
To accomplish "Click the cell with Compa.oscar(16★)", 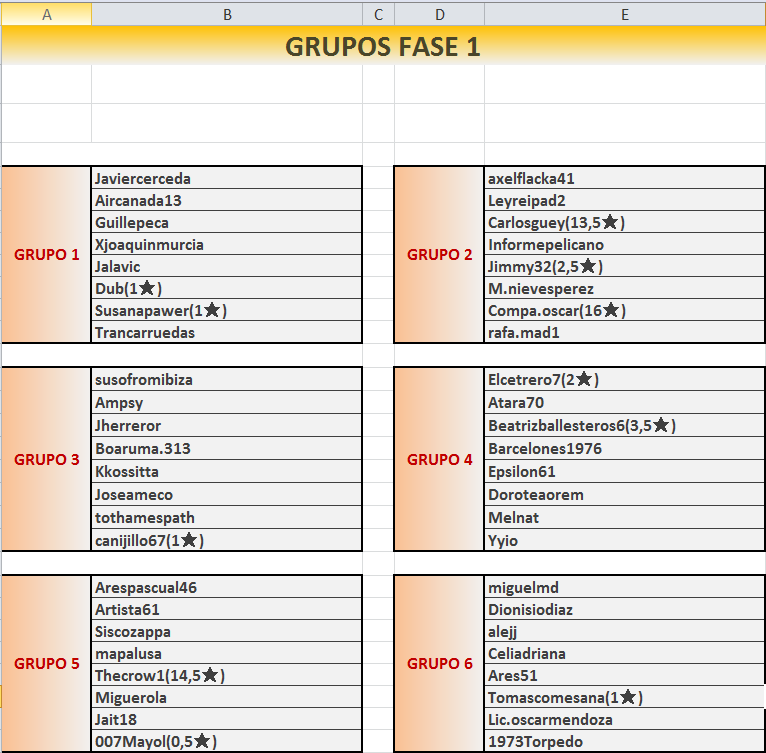I will coord(622,311).
